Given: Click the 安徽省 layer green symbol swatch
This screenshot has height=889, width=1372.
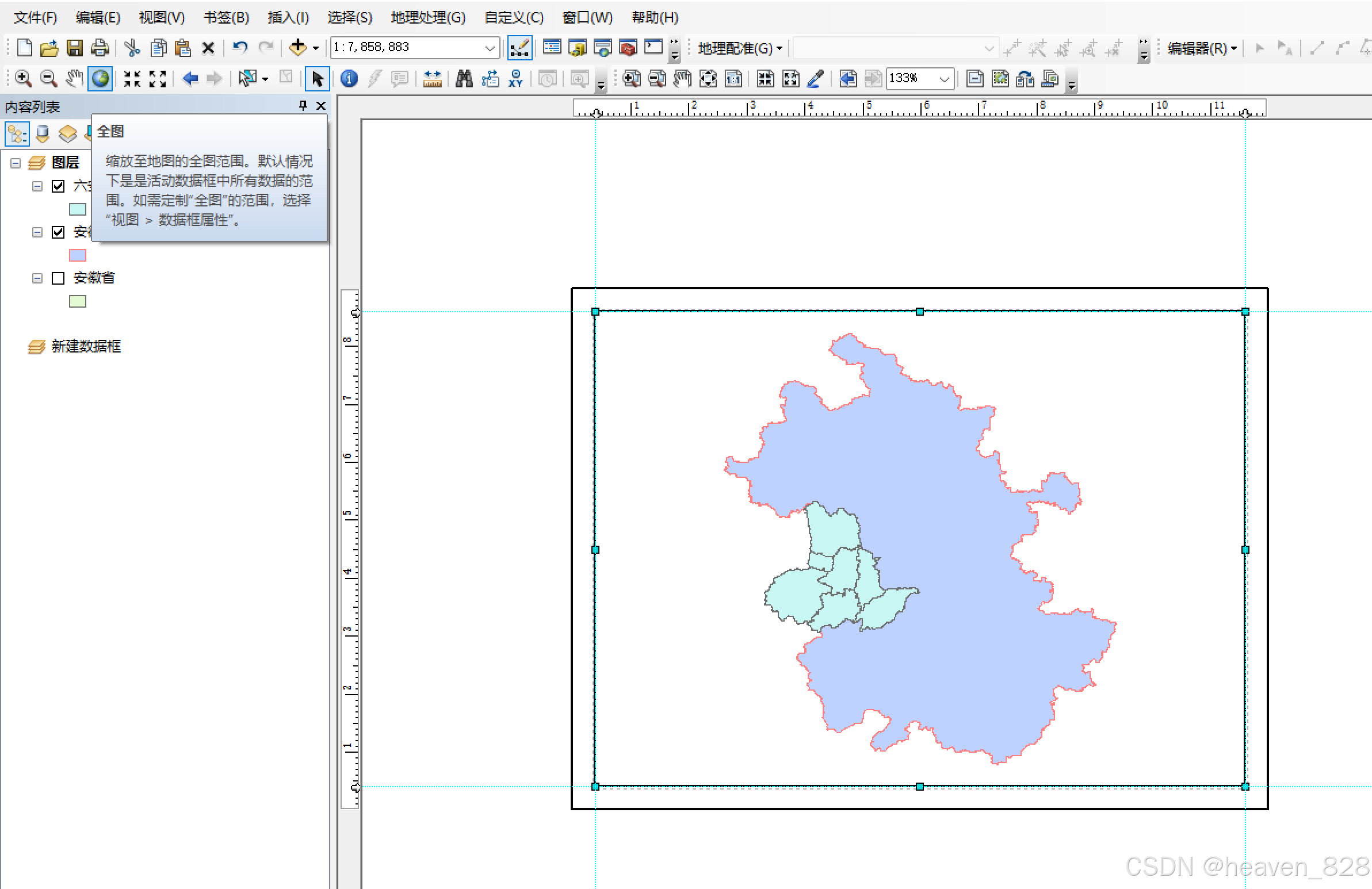Looking at the screenshot, I should [x=77, y=301].
